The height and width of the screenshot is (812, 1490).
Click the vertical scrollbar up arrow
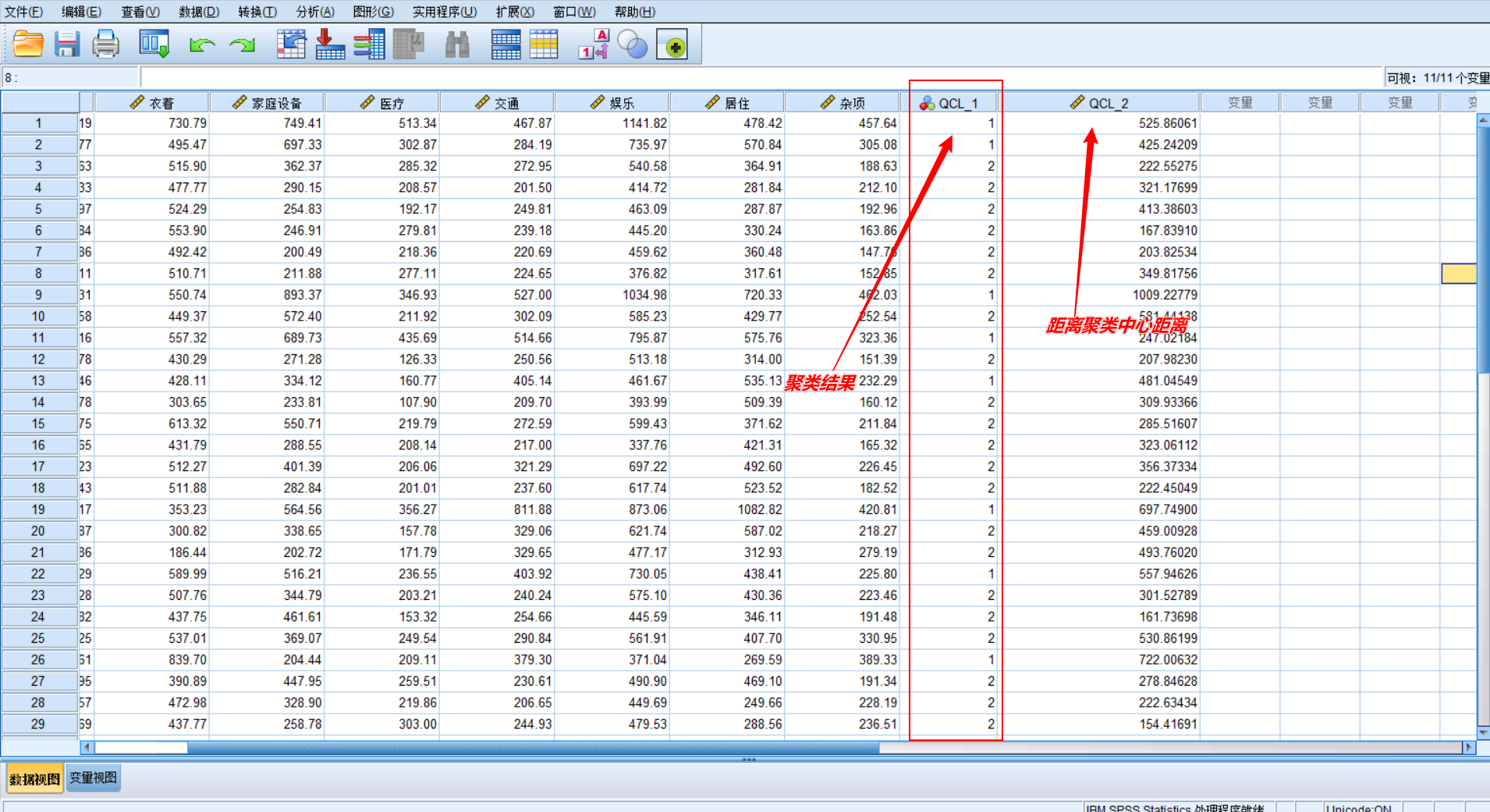click(x=1484, y=119)
